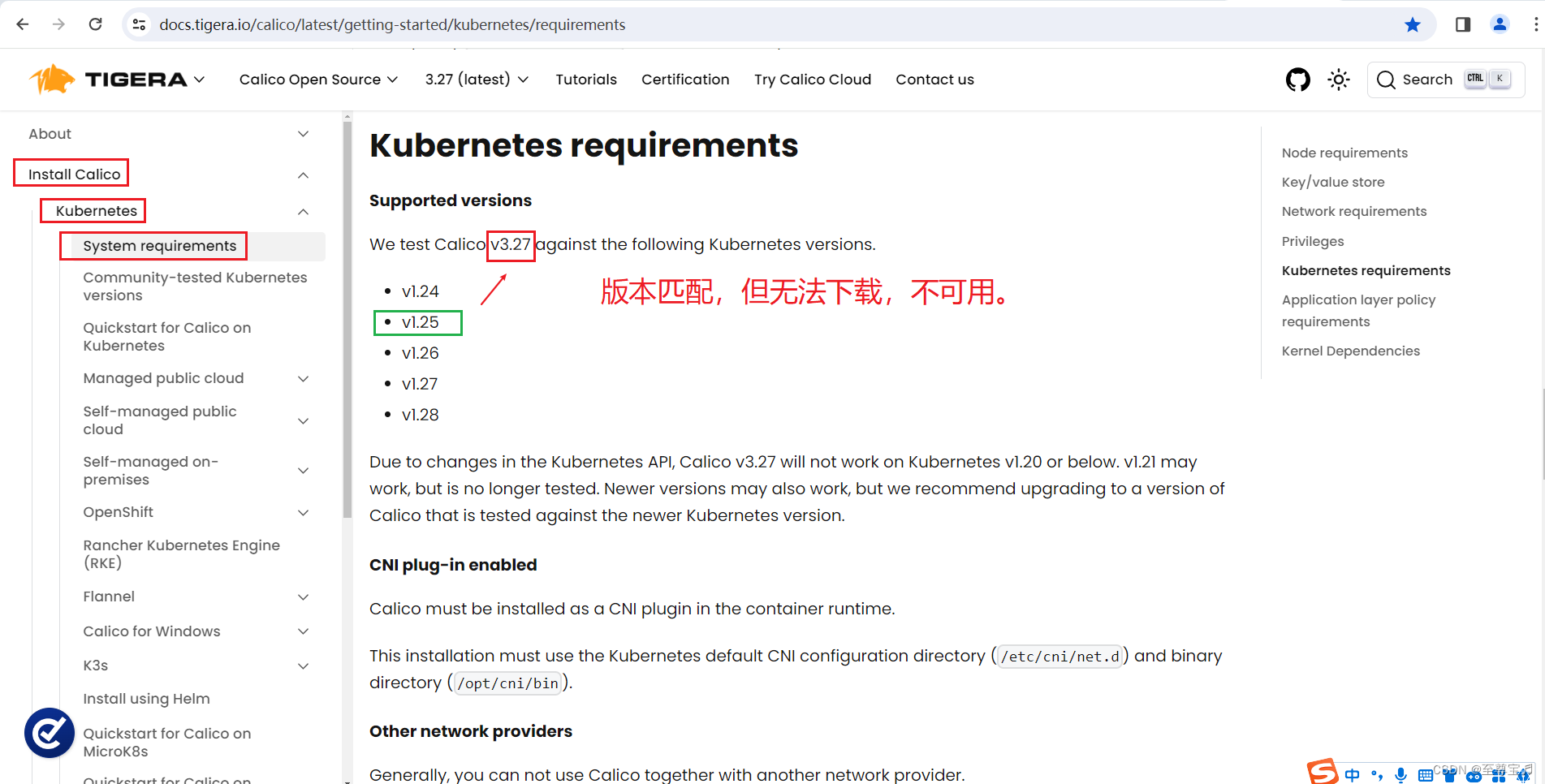This screenshot has height=784, width=1545.
Task: Reload the current page
Action: point(95,24)
